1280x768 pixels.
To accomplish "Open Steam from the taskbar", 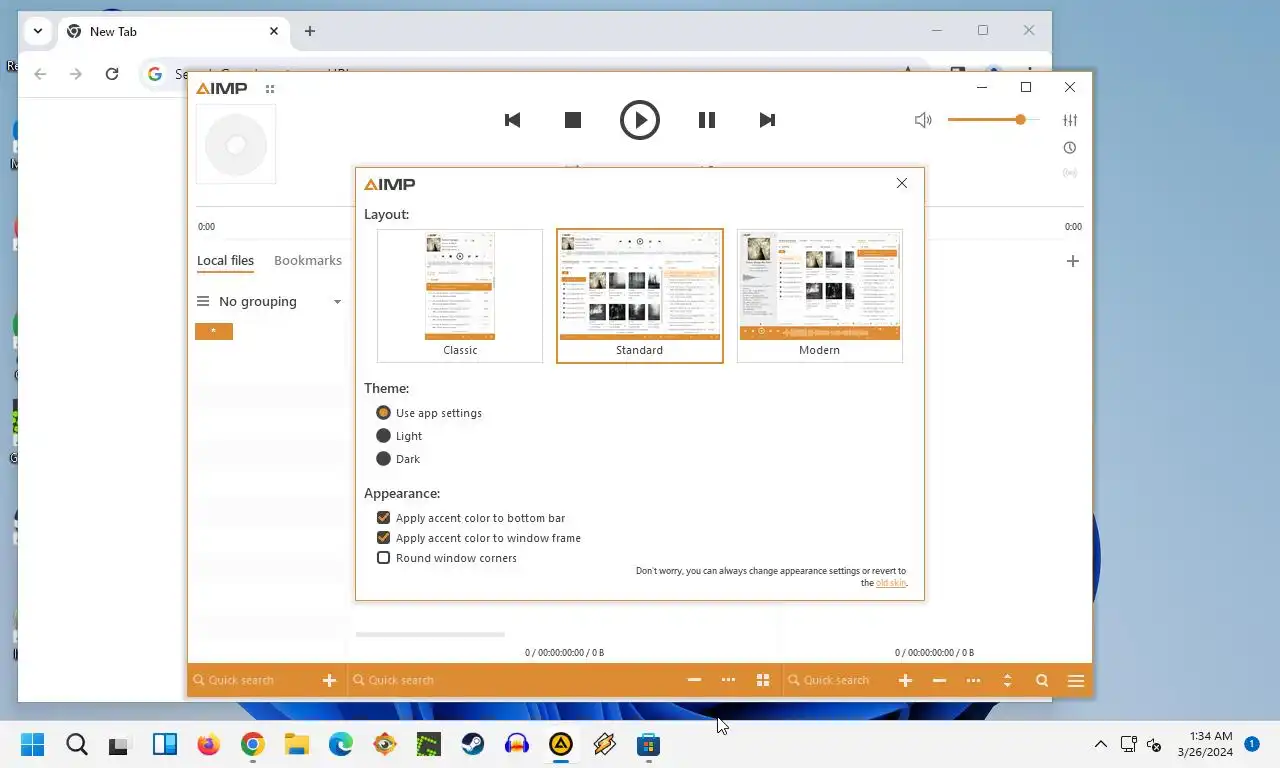I will click(473, 744).
